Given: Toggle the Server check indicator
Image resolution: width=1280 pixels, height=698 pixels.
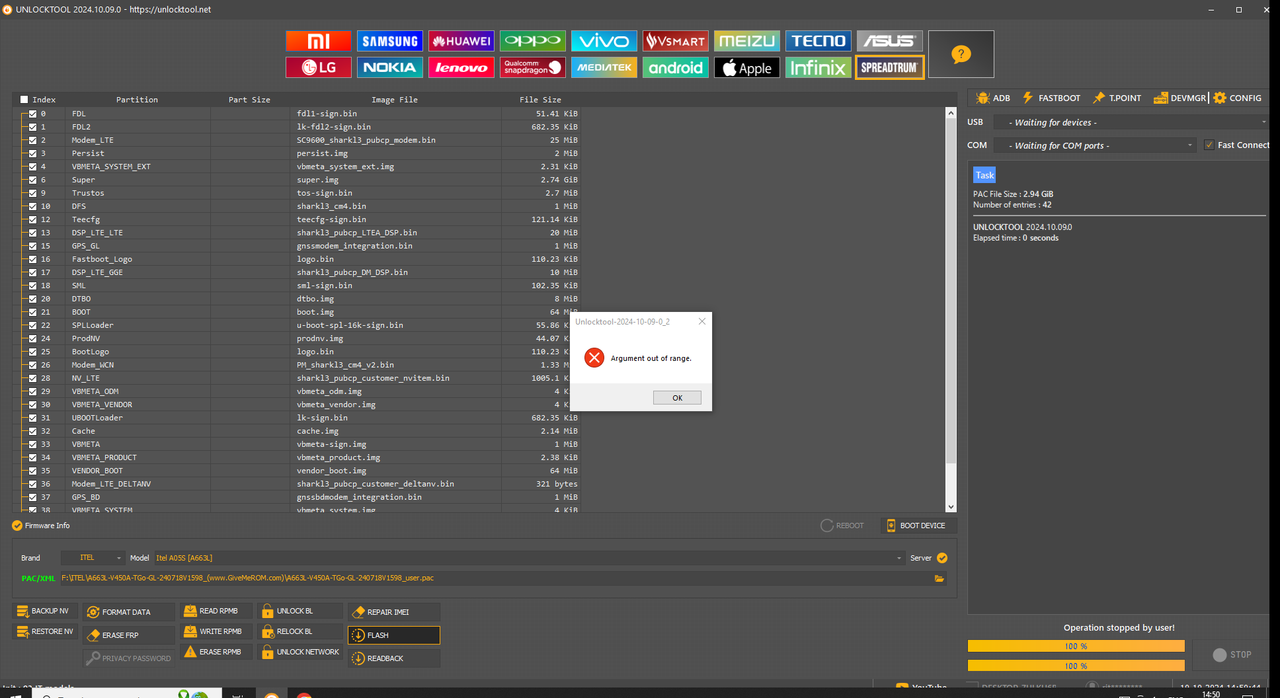Looking at the screenshot, I should point(942,558).
